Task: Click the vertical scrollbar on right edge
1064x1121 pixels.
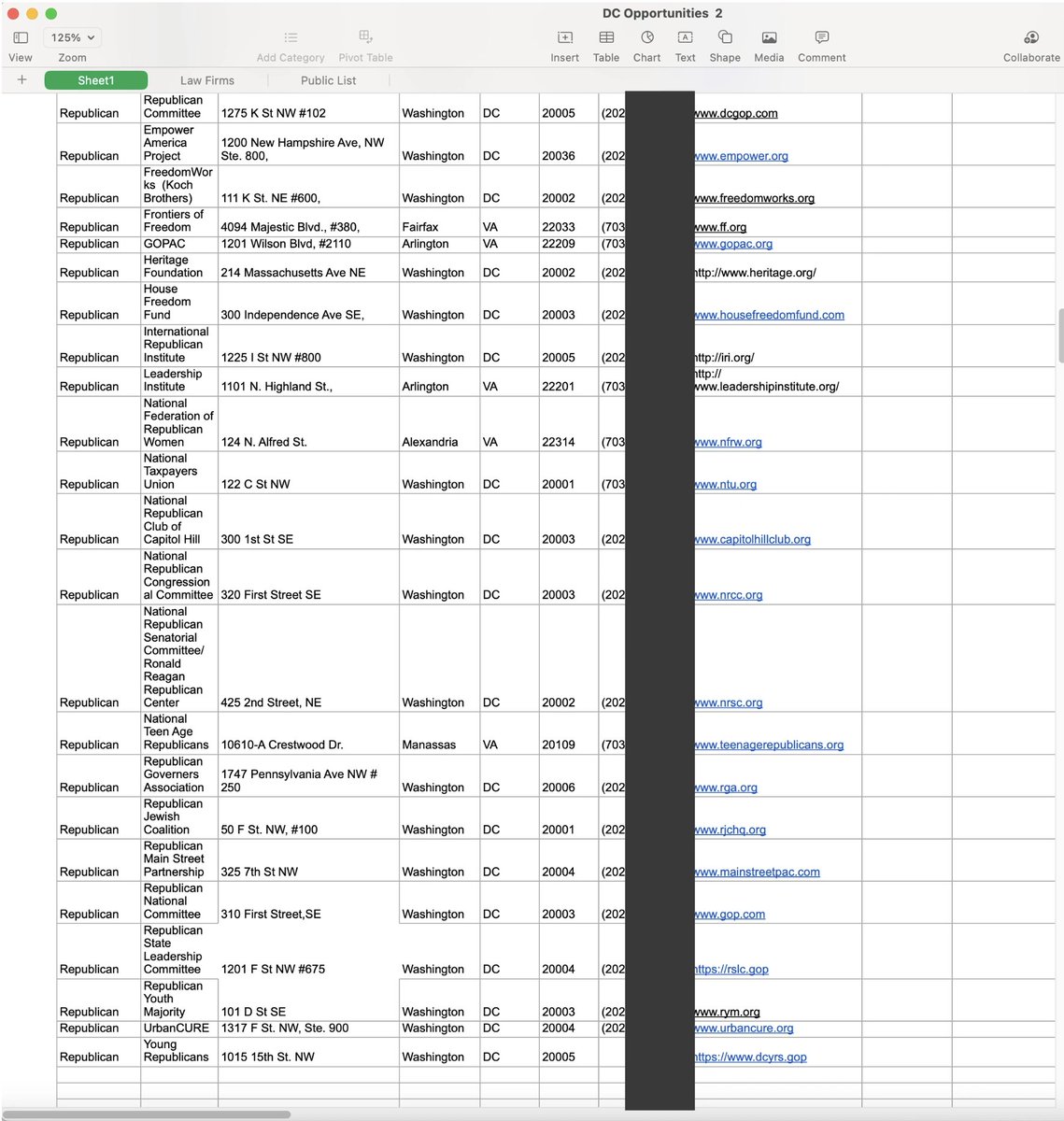Action: coord(1060,336)
